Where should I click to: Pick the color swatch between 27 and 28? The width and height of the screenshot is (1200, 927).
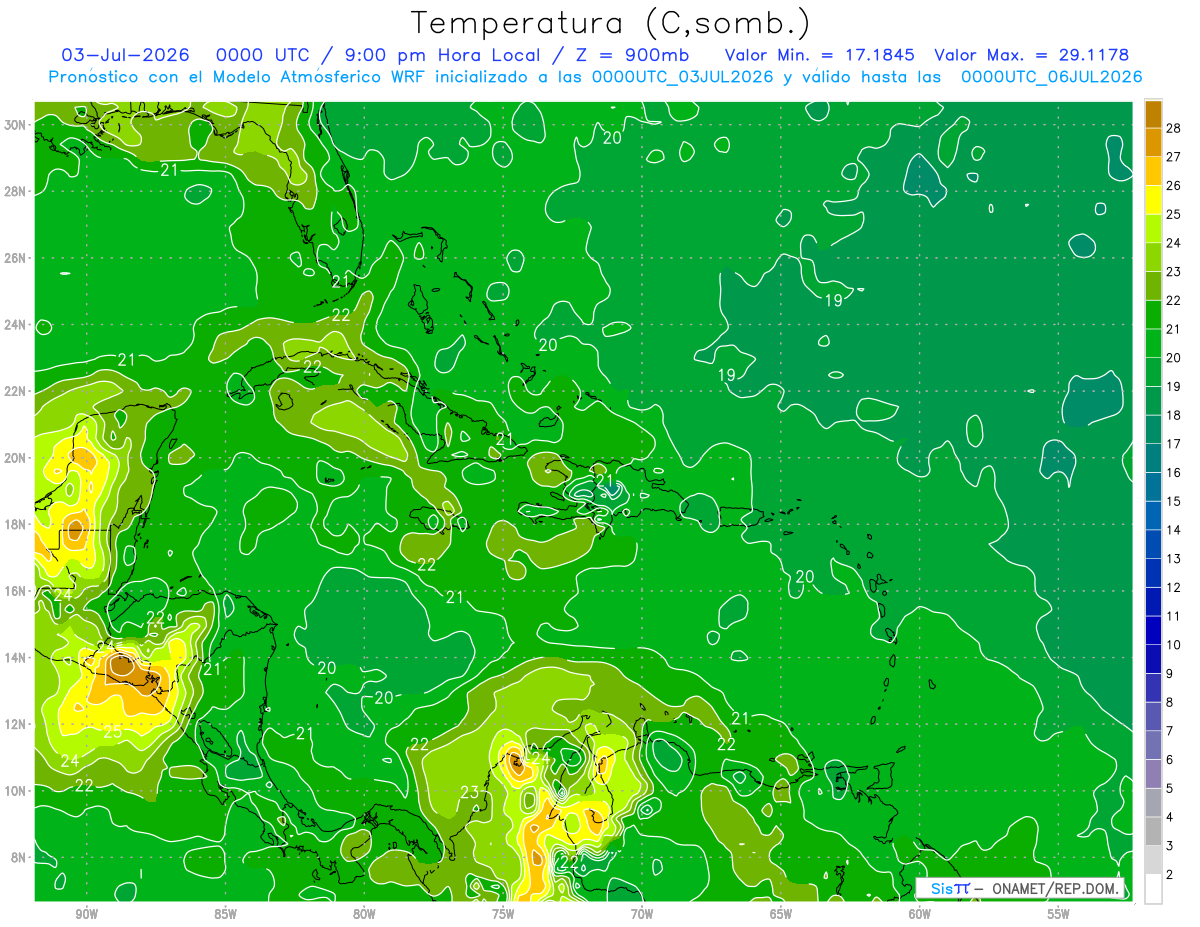pyautogui.click(x=1153, y=142)
